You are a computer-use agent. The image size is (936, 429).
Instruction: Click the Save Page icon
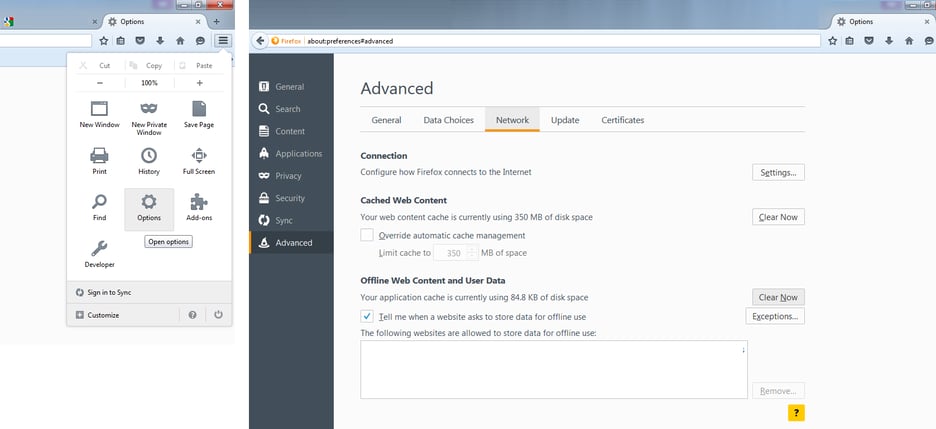199,109
